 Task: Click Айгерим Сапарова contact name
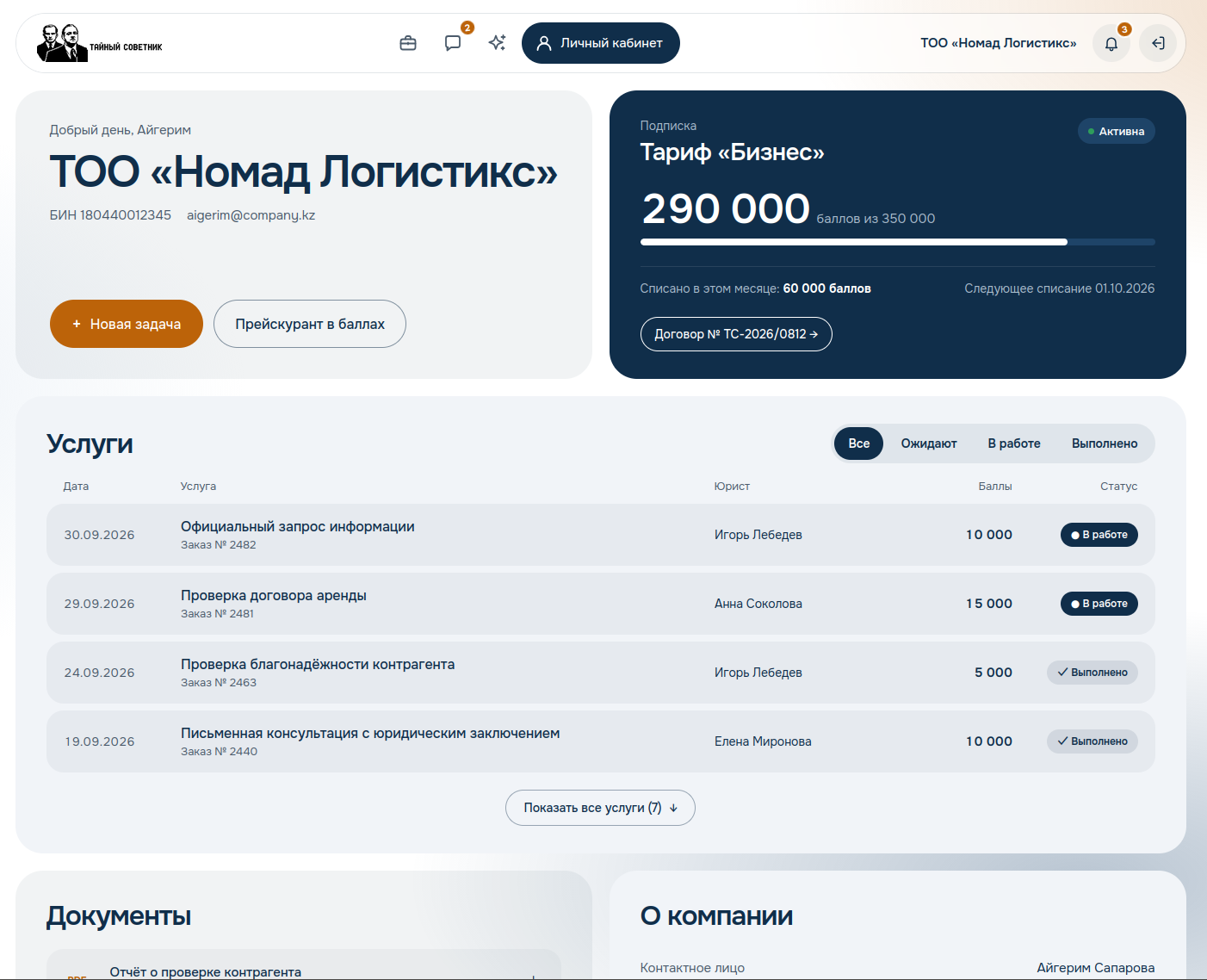(x=1096, y=968)
